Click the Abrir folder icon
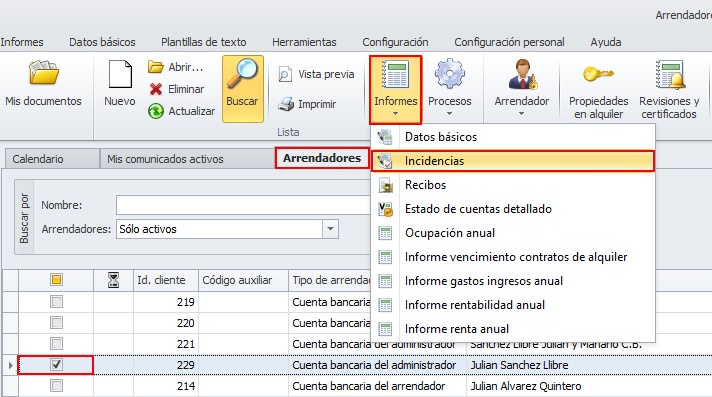712x397 pixels. [156, 67]
